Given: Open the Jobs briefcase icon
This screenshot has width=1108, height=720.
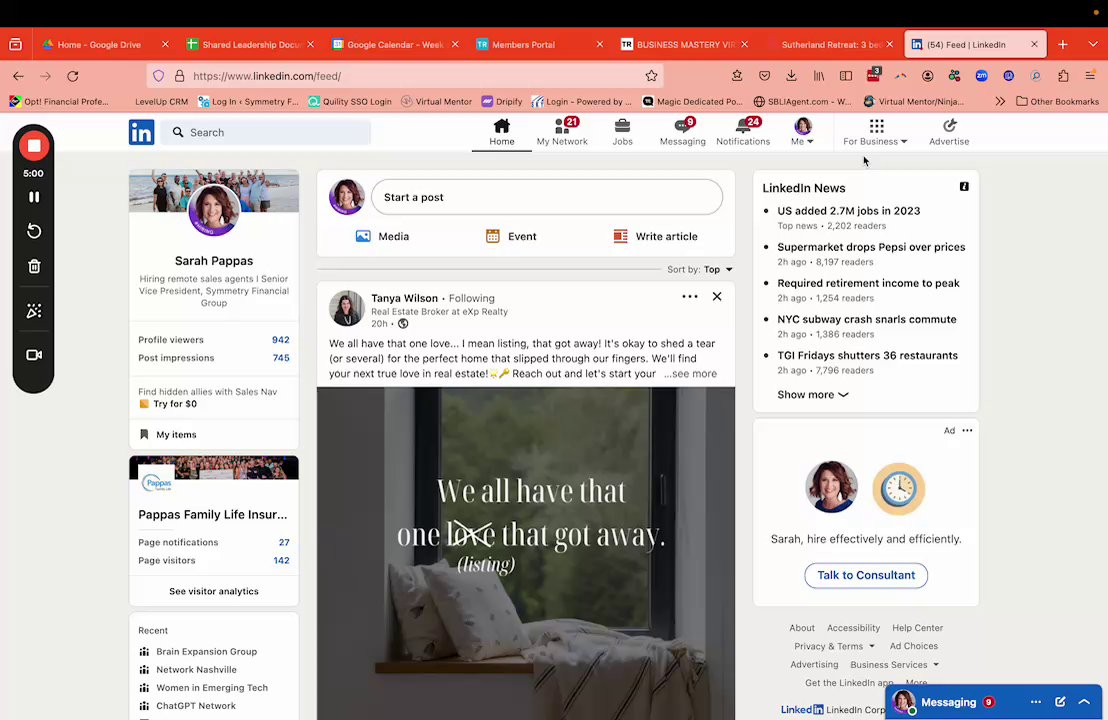Looking at the screenshot, I should [623, 126].
